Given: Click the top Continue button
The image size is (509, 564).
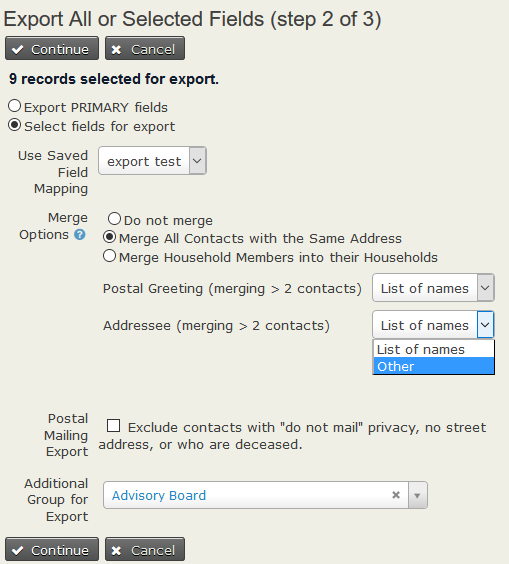Looking at the screenshot, I should point(52,48).
